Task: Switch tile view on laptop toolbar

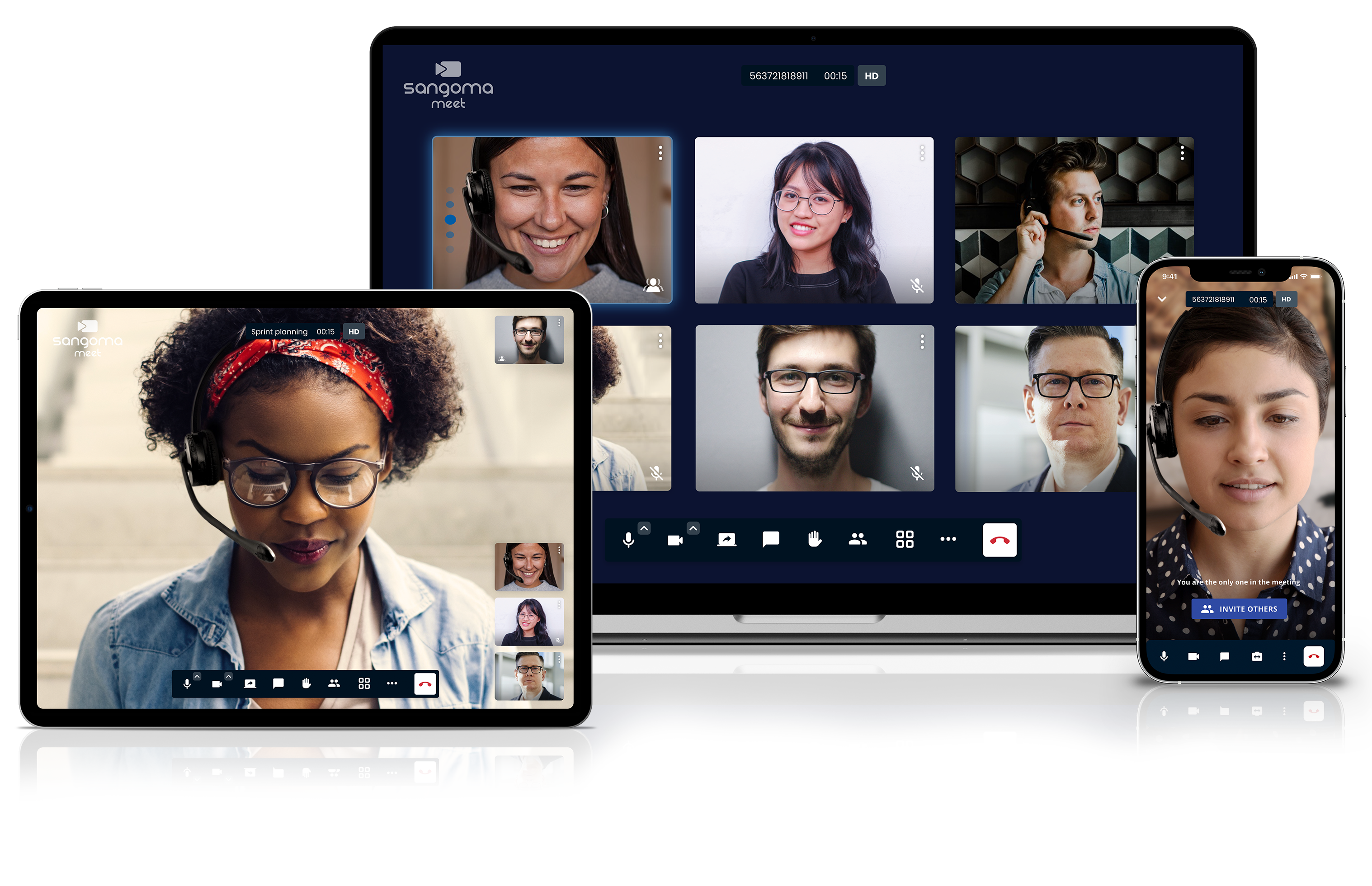Action: (904, 540)
